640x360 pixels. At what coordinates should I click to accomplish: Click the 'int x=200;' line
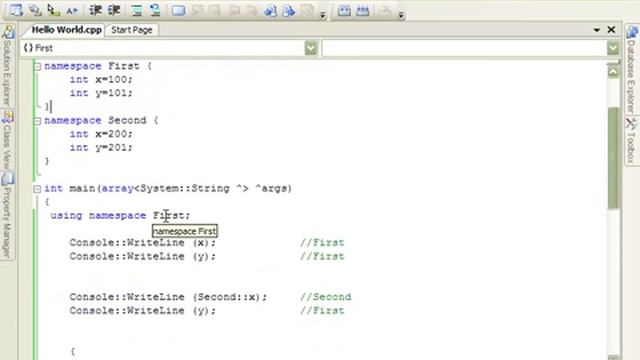(101, 134)
